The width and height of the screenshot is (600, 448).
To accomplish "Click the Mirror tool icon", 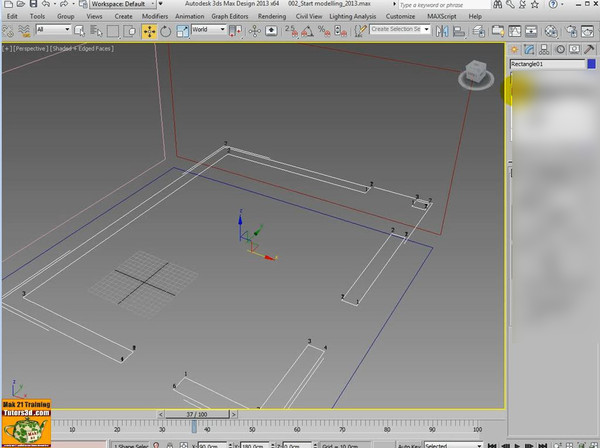I will pyautogui.click(x=442, y=31).
